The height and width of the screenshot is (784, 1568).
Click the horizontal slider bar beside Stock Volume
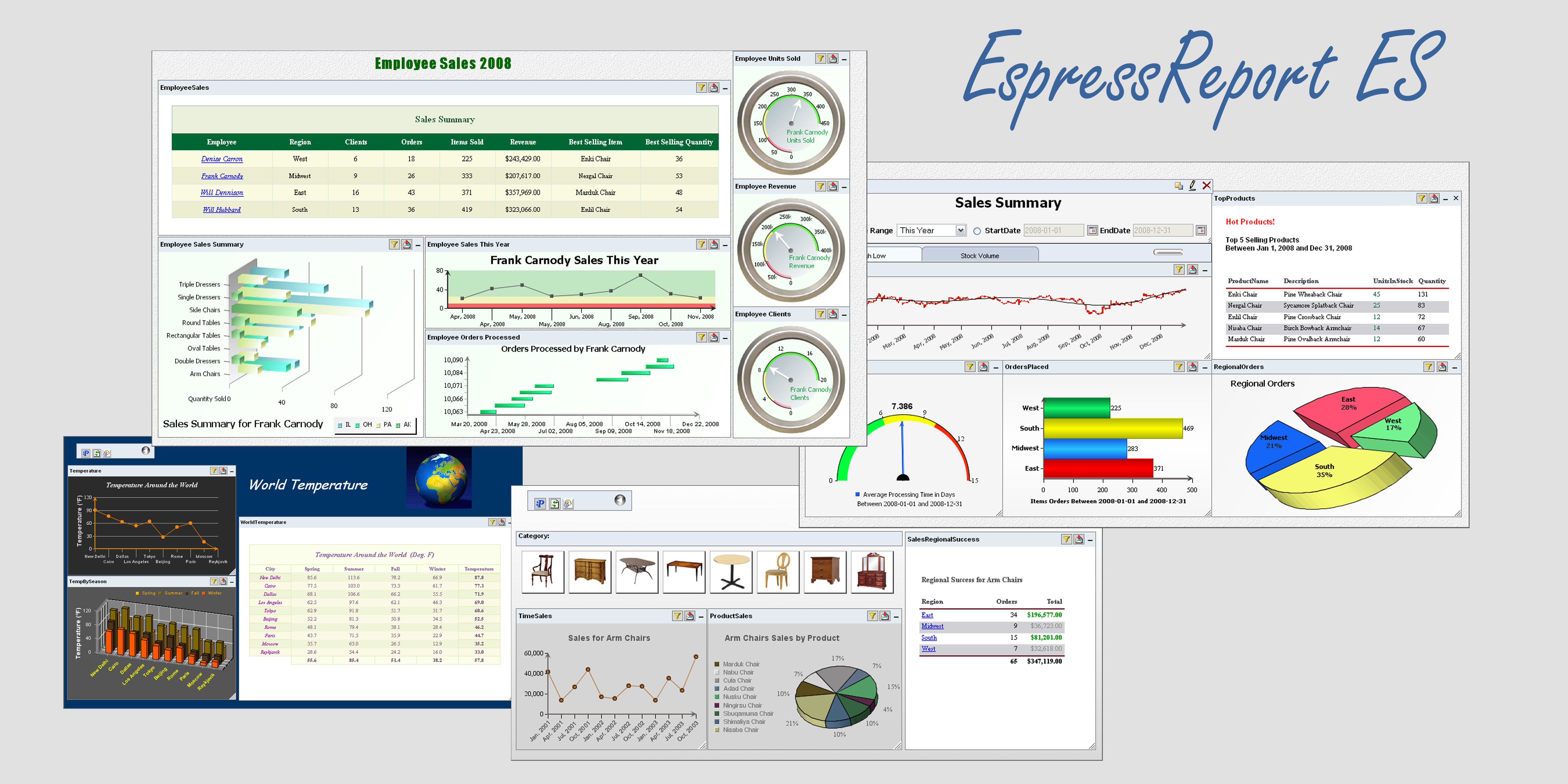1168,252
